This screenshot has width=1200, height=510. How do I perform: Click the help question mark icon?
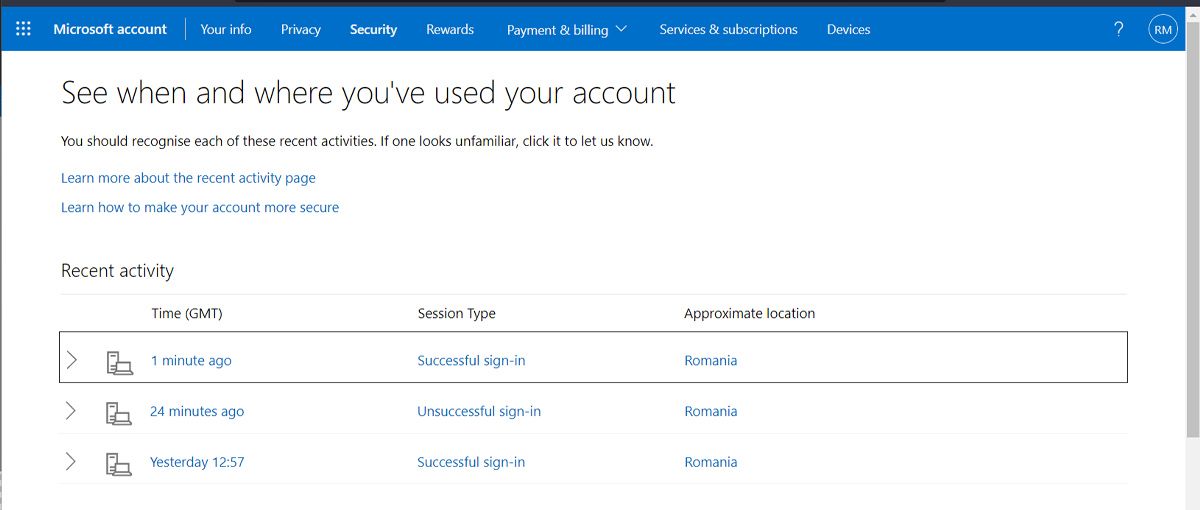1118,29
